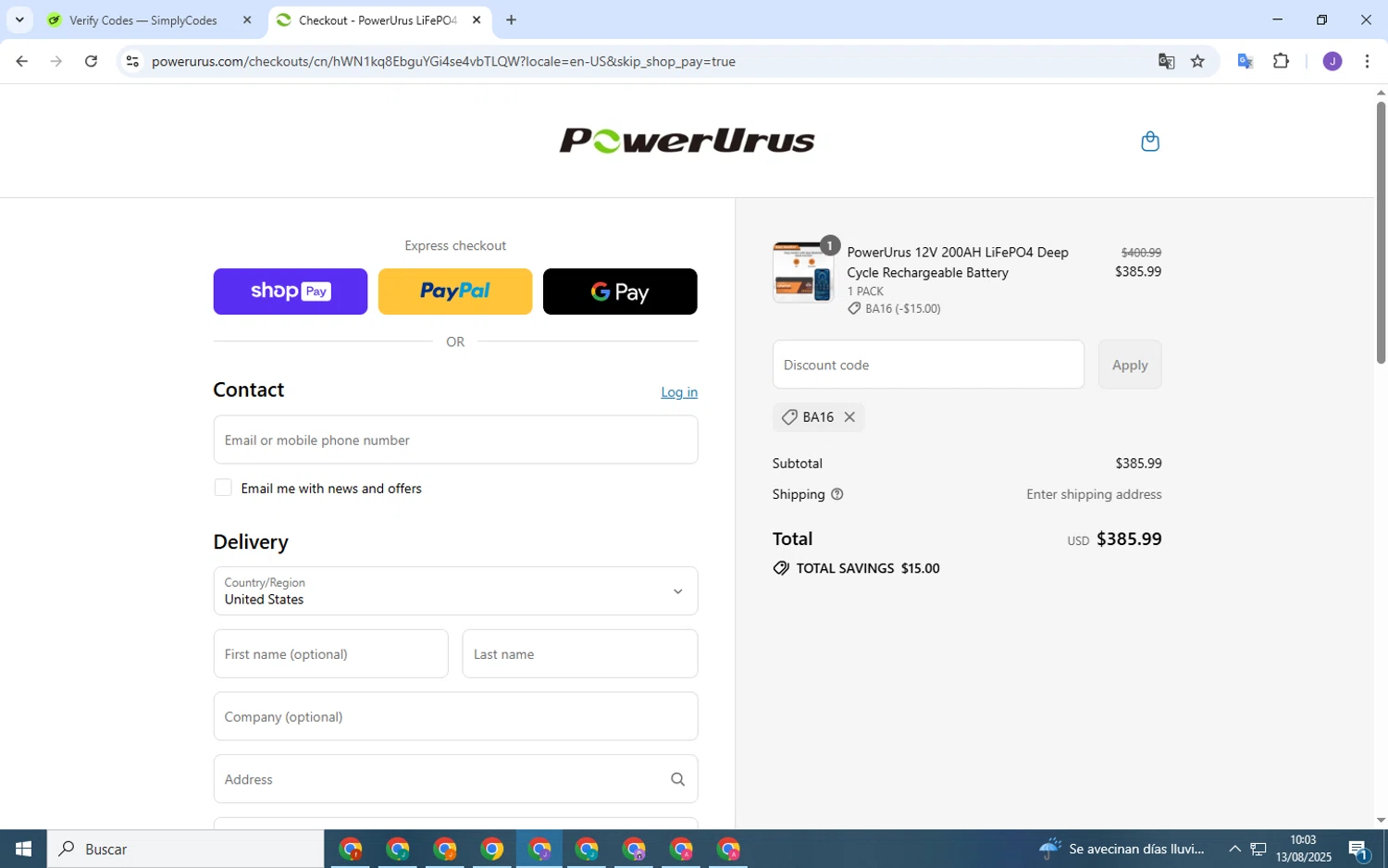The width and height of the screenshot is (1388, 868).
Task: Open the shopping bag cart icon
Action: point(1150,141)
